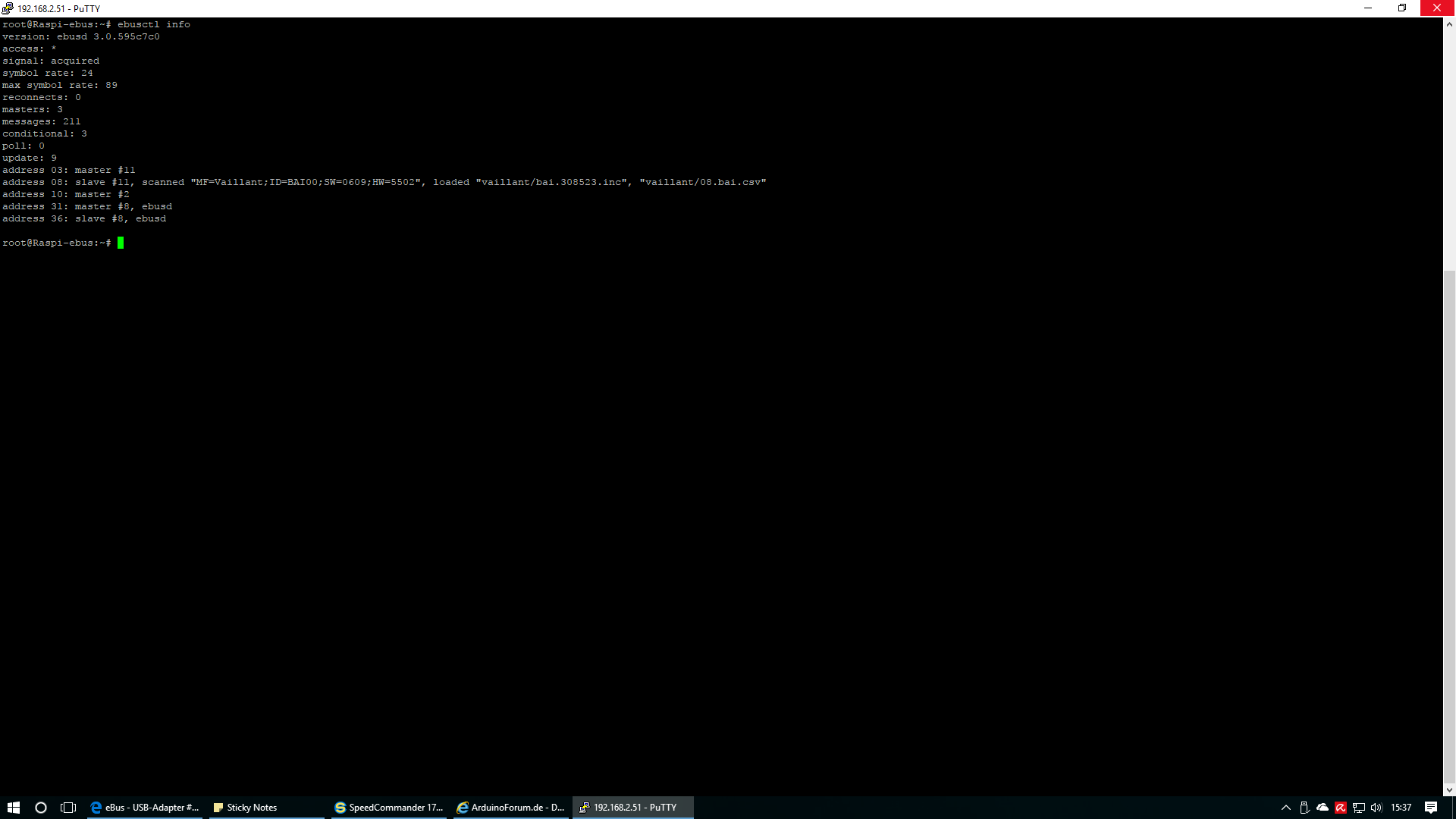Open OneDrive cloud tray icon
The image size is (1456, 819).
(1323, 808)
